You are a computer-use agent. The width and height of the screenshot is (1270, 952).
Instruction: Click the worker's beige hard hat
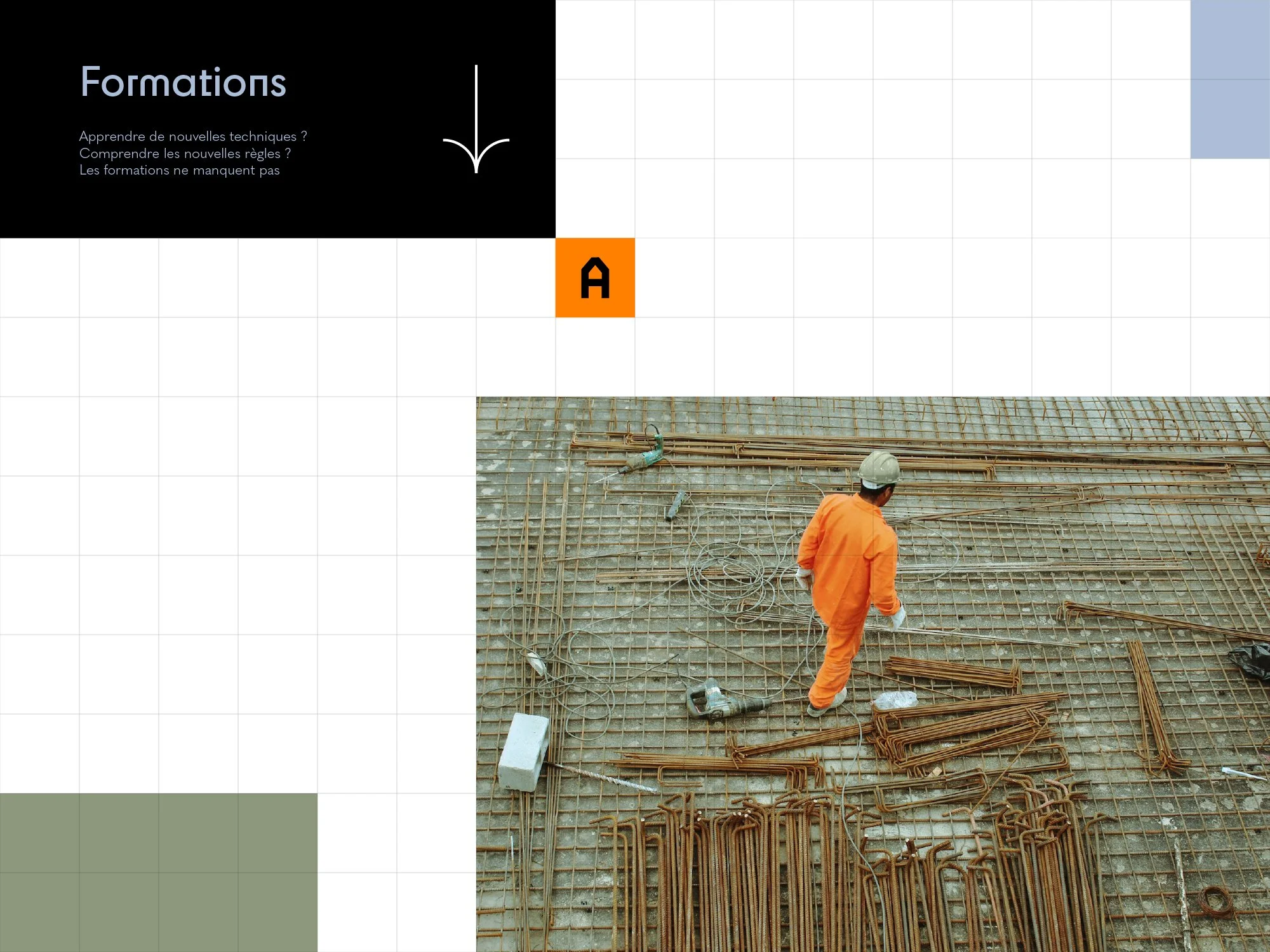pyautogui.click(x=879, y=469)
